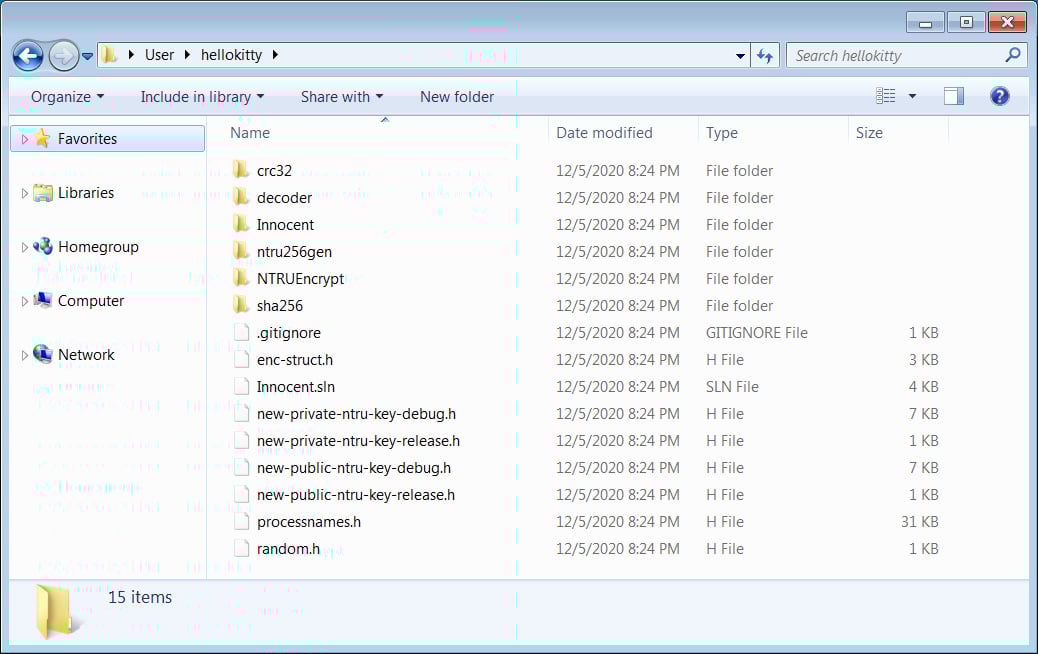Screen dimensions: 1038x654
Task: Click the Homegroup icon in sidebar
Action: pos(43,246)
